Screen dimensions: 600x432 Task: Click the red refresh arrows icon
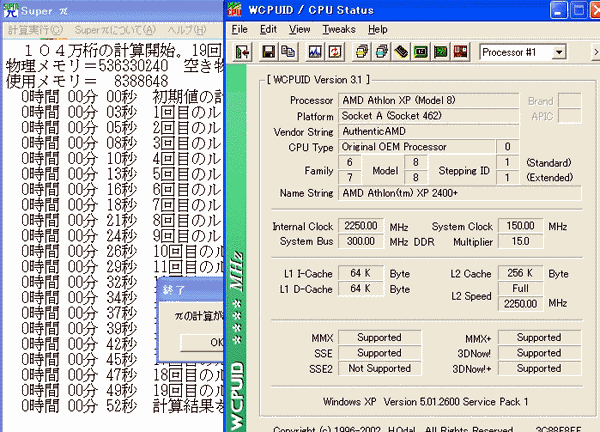[x=335, y=52]
